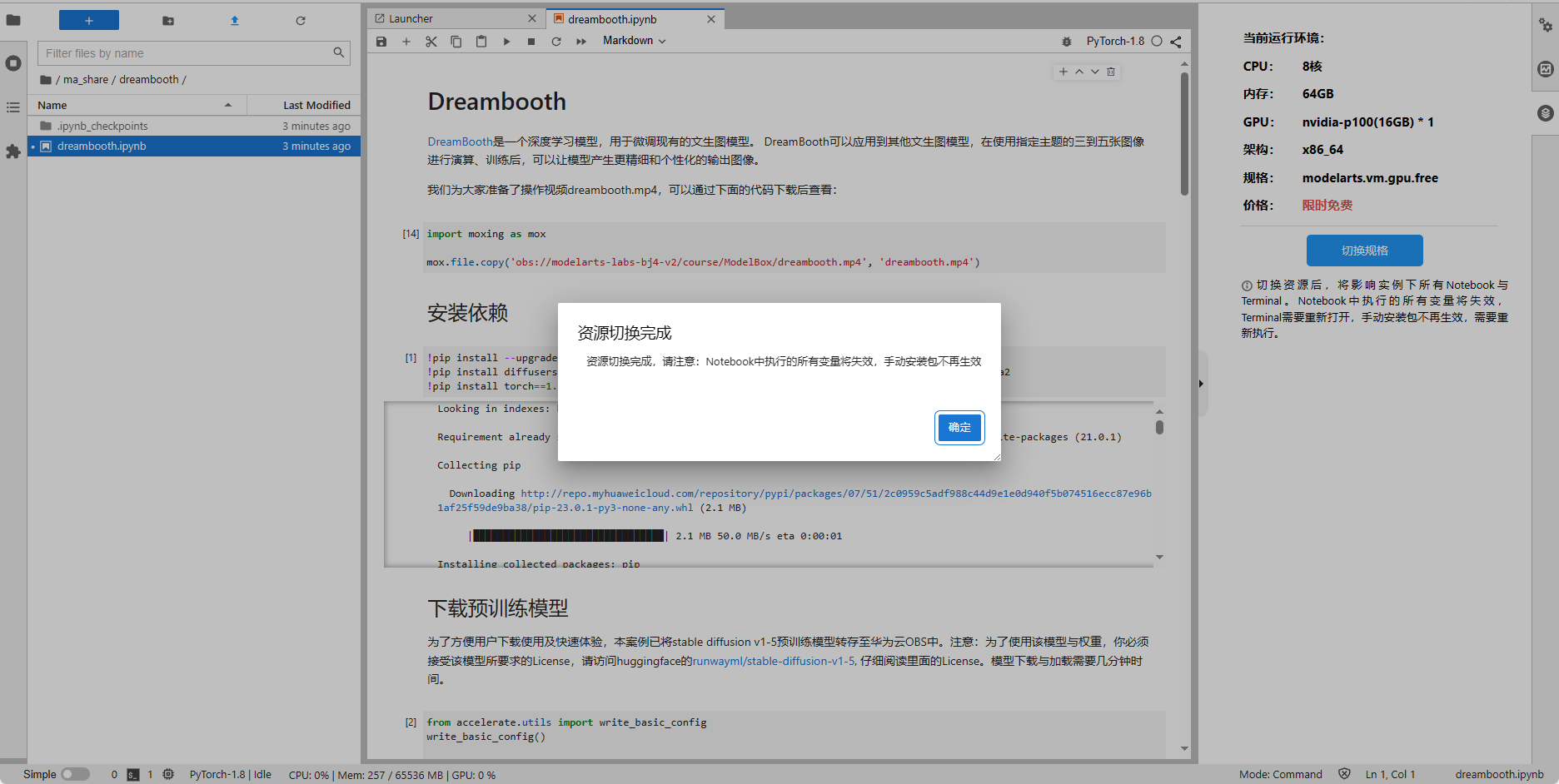The width and height of the screenshot is (1559, 784).
Task: Click Ln 1, Col 1 status item
Action: pyautogui.click(x=1391, y=775)
